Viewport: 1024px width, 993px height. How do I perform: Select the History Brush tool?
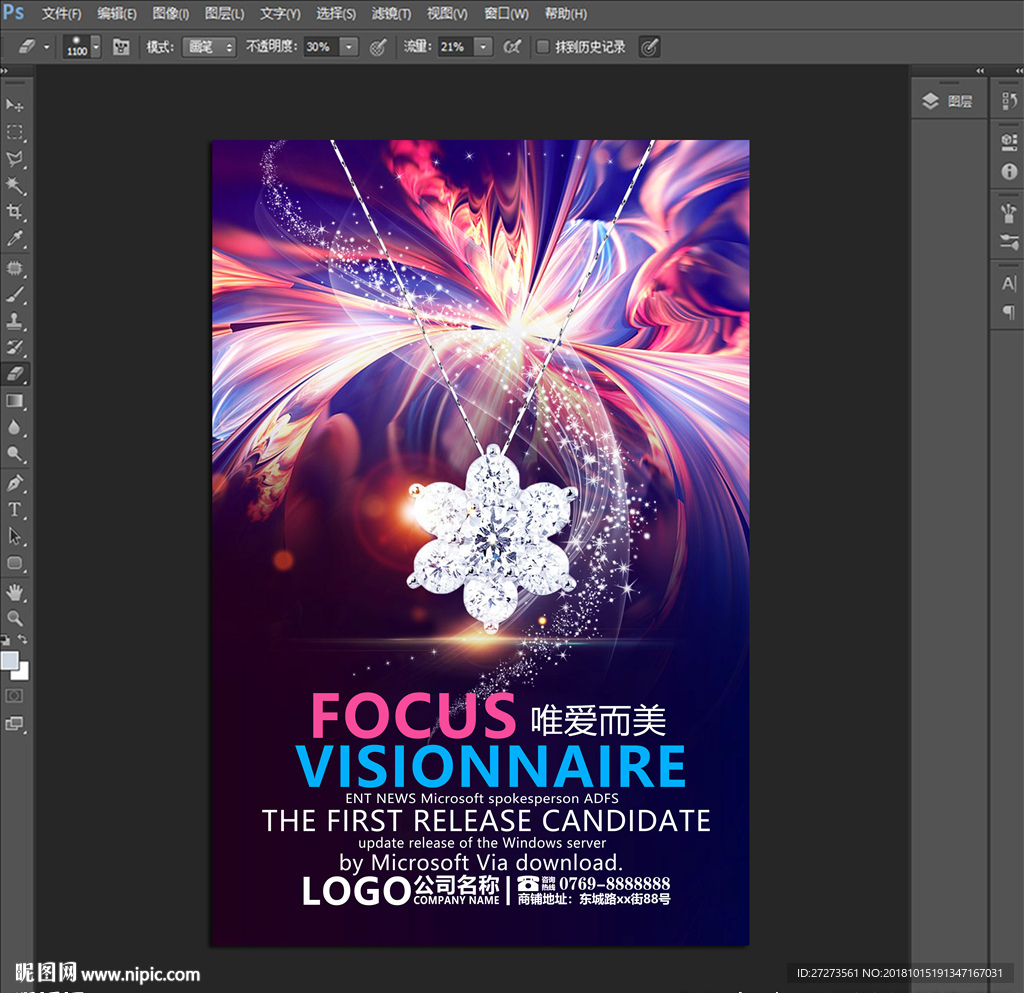pyautogui.click(x=14, y=347)
